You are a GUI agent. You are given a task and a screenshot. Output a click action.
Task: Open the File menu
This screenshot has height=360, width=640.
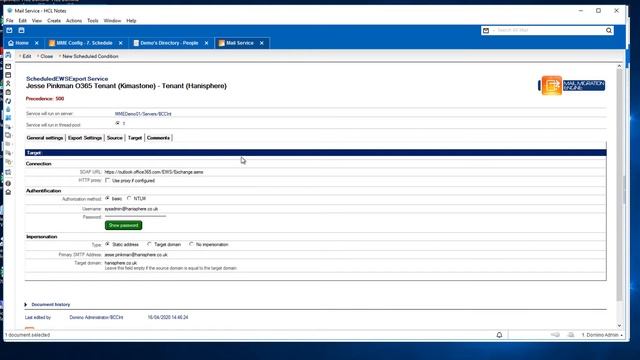[x=9, y=20]
